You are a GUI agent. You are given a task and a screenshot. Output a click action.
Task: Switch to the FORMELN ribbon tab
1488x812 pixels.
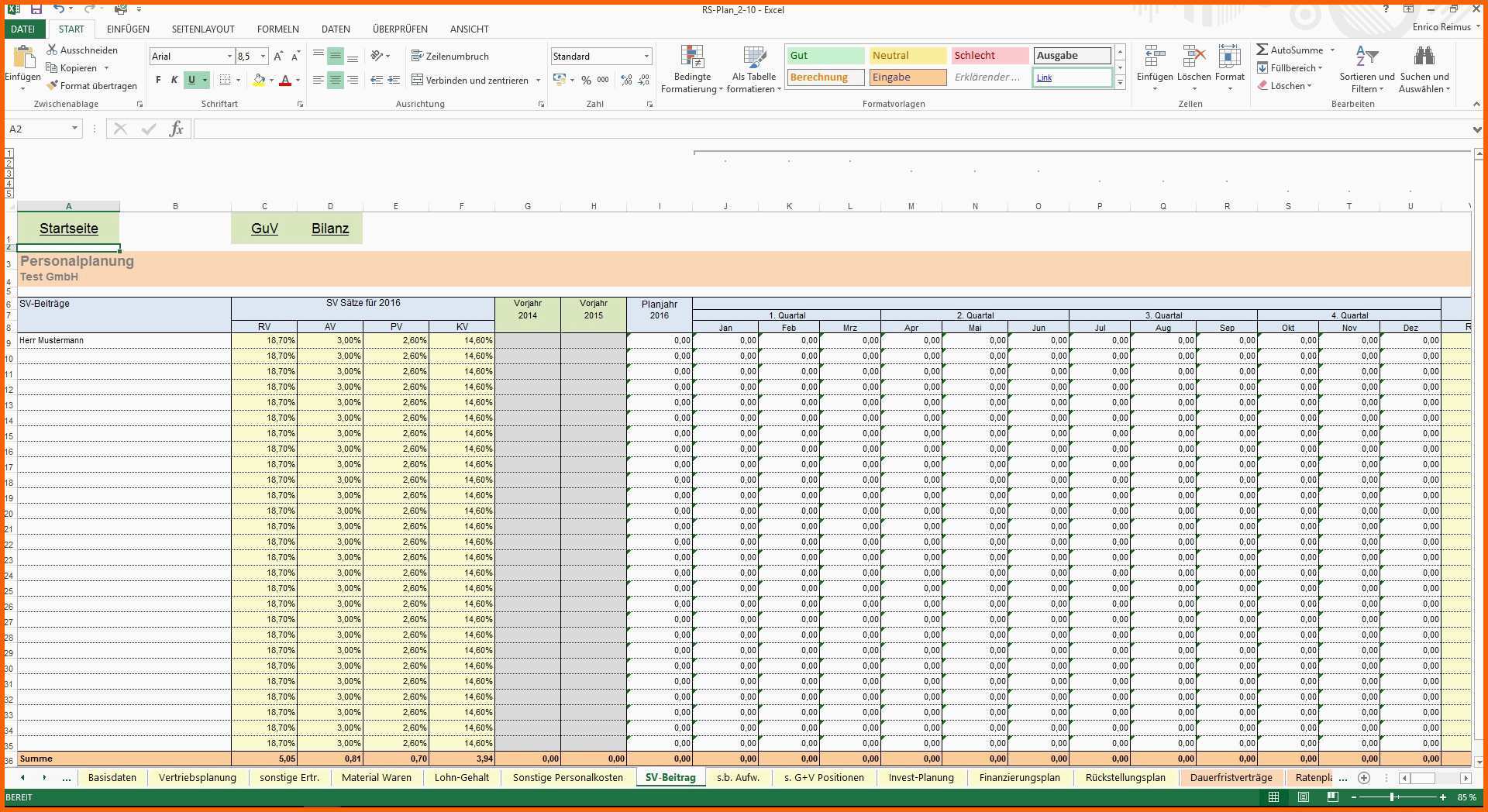277,29
